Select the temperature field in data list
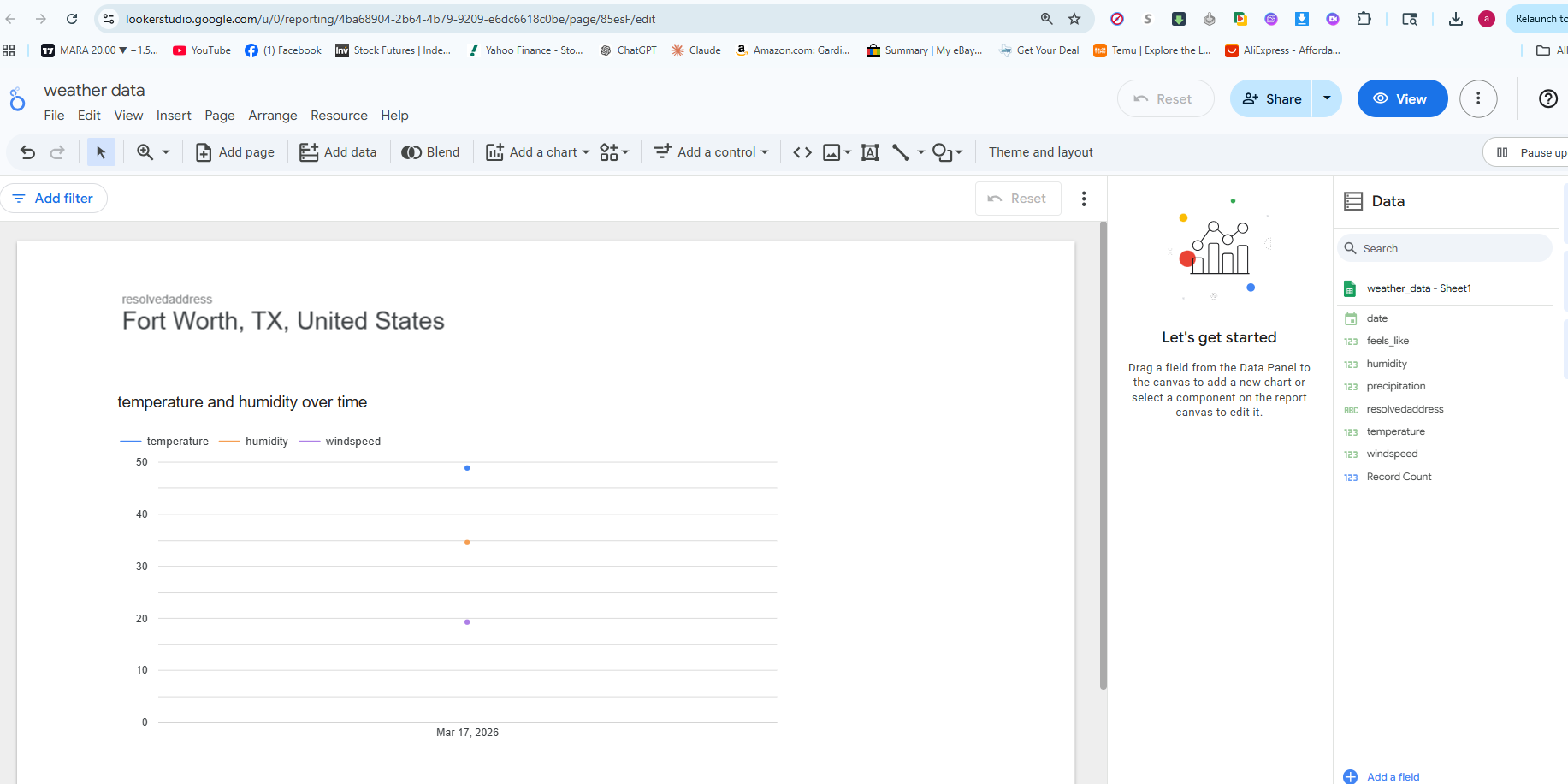 click(1395, 431)
